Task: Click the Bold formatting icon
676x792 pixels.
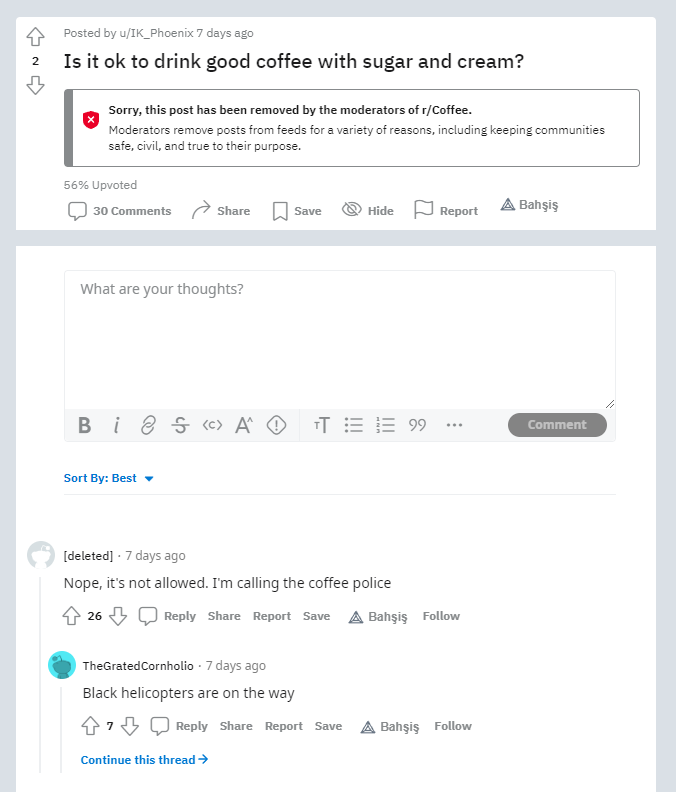Action: (x=85, y=425)
